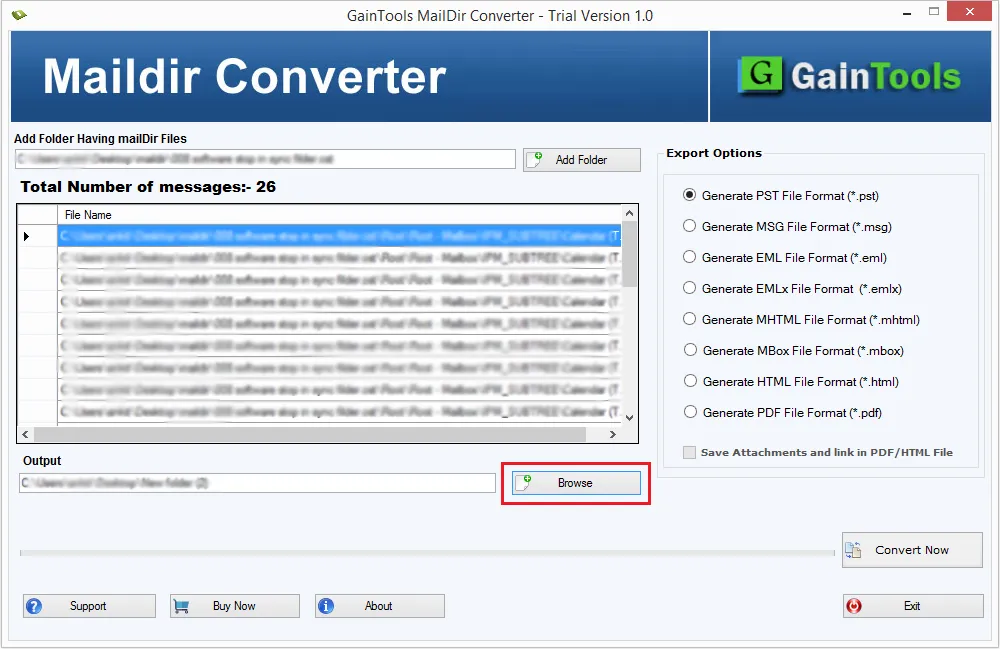This screenshot has width=1000, height=649.
Task: Select Generate PST File Format option
Action: pos(781,196)
